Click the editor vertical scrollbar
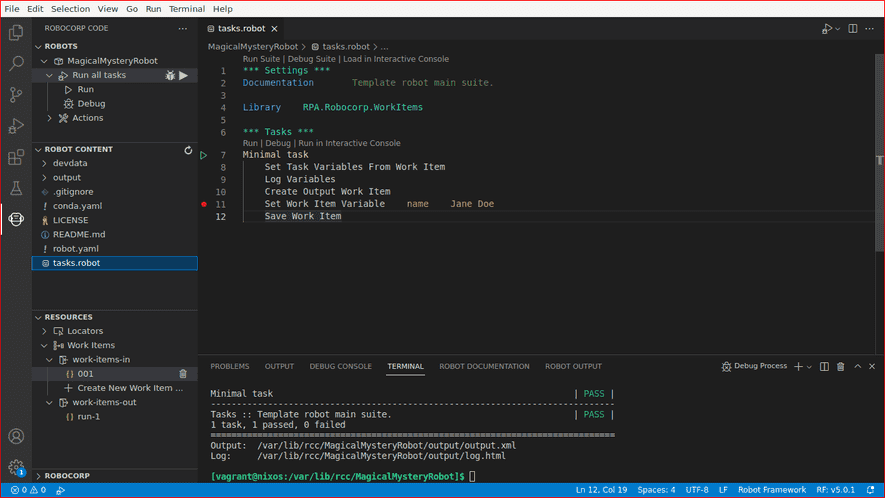Image resolution: width=885 pixels, height=498 pixels. tap(879, 153)
